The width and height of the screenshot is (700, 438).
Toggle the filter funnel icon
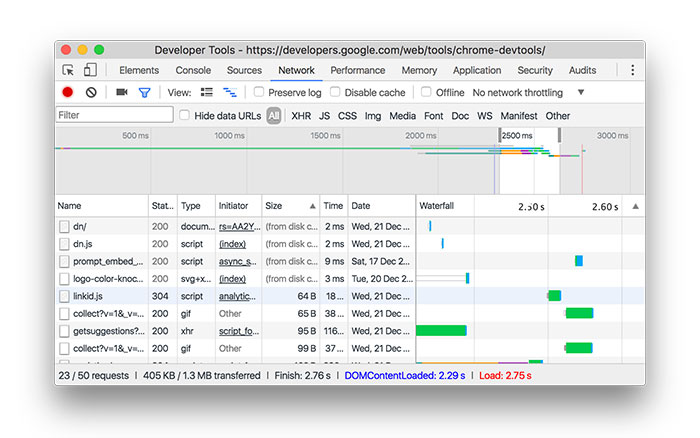click(x=144, y=92)
